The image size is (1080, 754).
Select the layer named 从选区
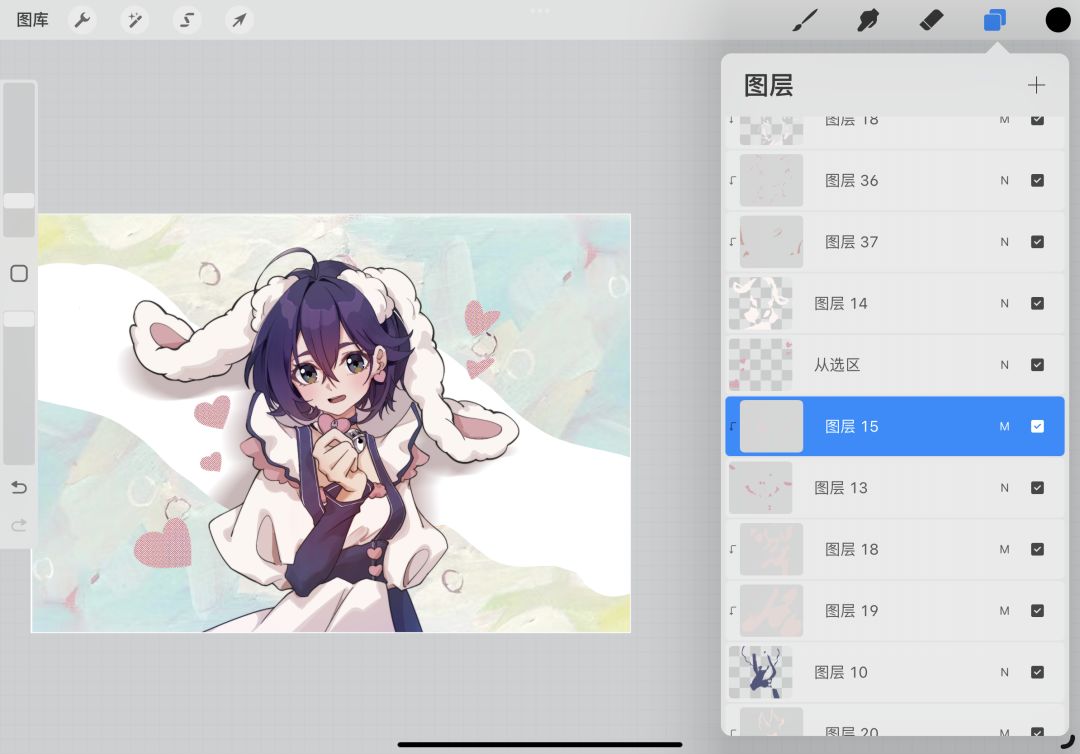coord(837,365)
